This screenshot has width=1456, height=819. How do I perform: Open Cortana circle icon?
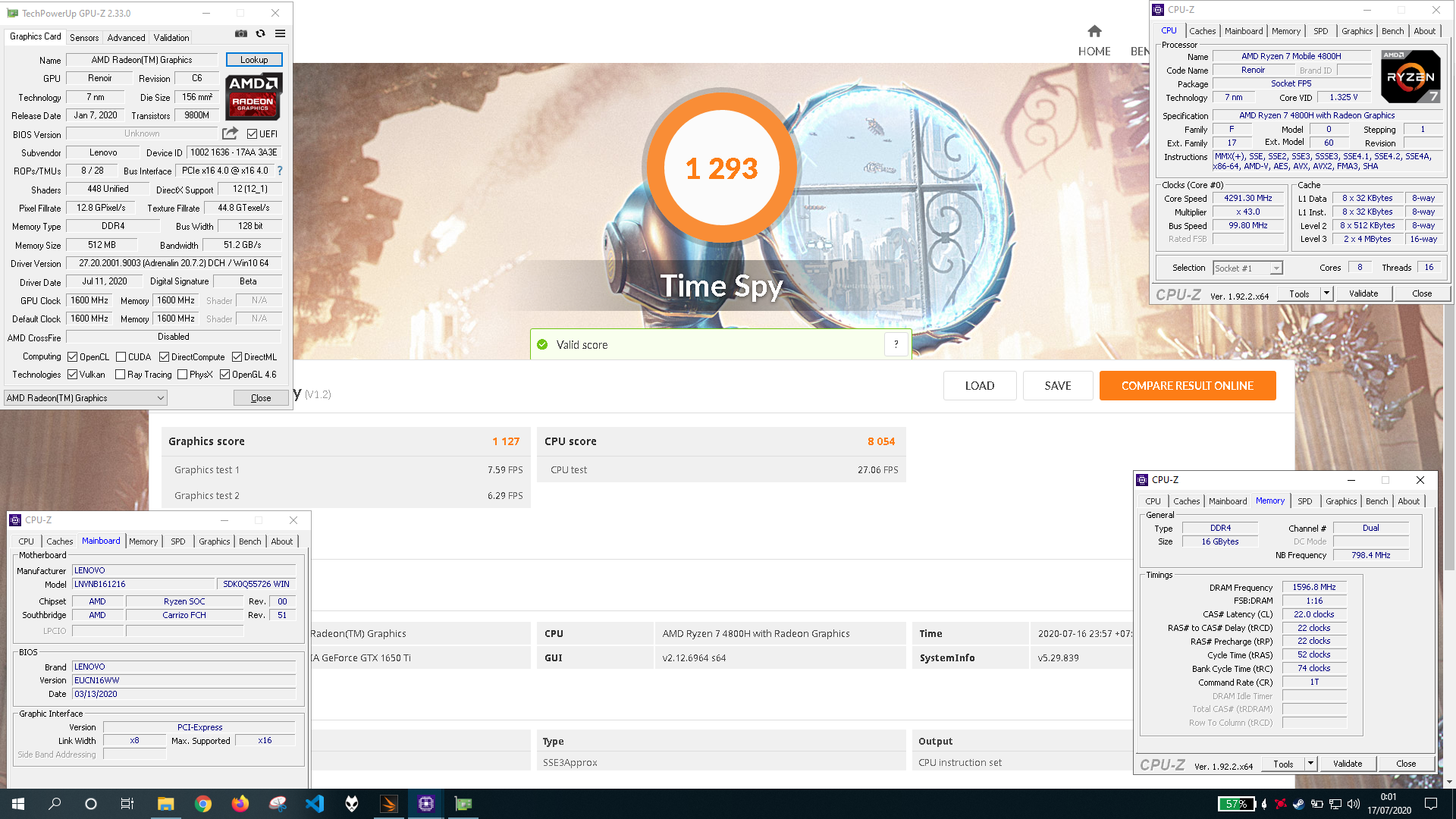91,804
